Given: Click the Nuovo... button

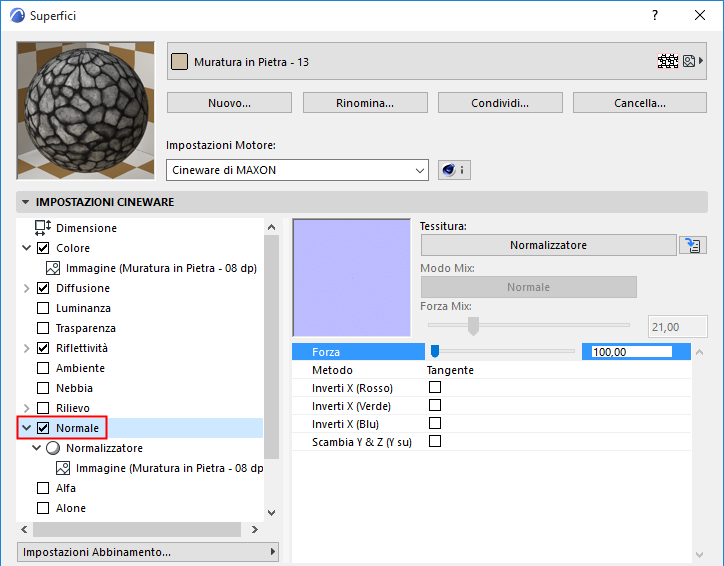Looking at the screenshot, I should [x=229, y=102].
